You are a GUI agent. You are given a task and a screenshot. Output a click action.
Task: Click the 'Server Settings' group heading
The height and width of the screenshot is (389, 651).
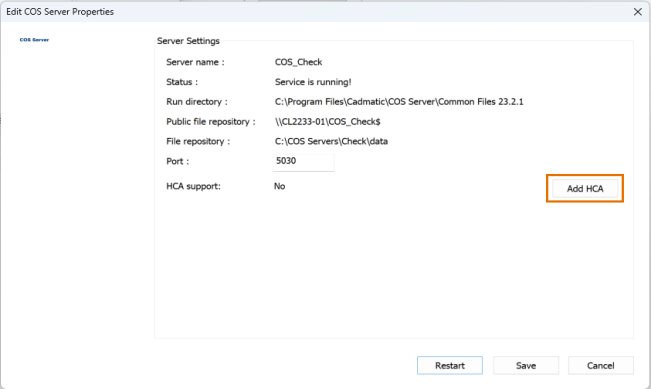pyautogui.click(x=188, y=41)
